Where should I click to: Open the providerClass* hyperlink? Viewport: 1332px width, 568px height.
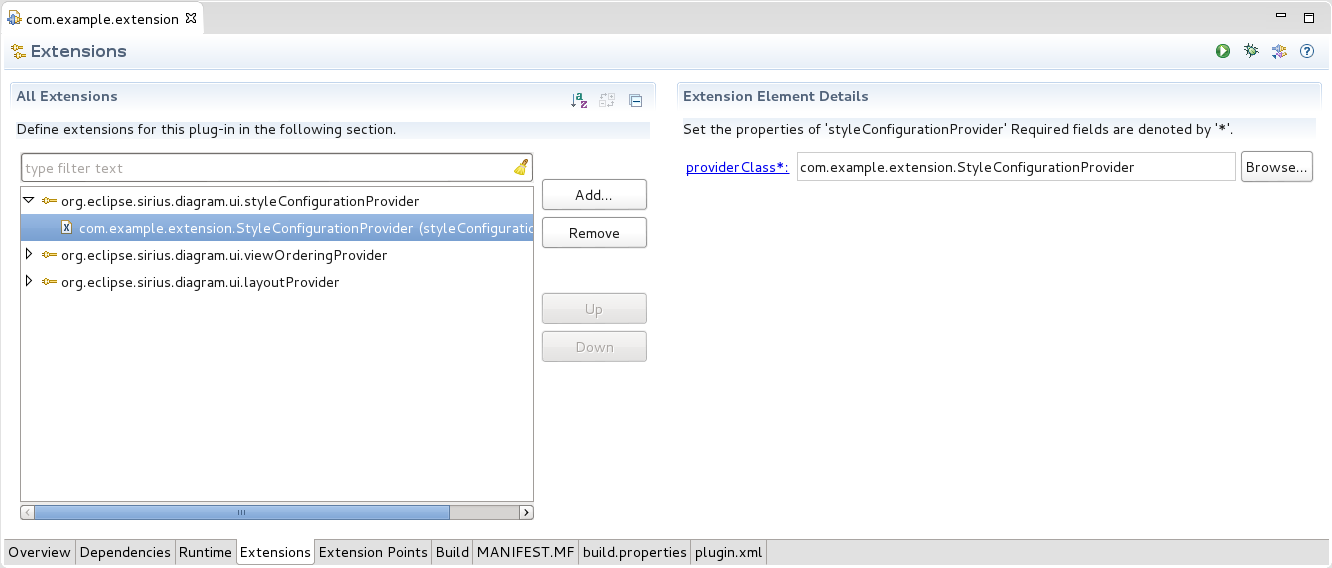737,167
